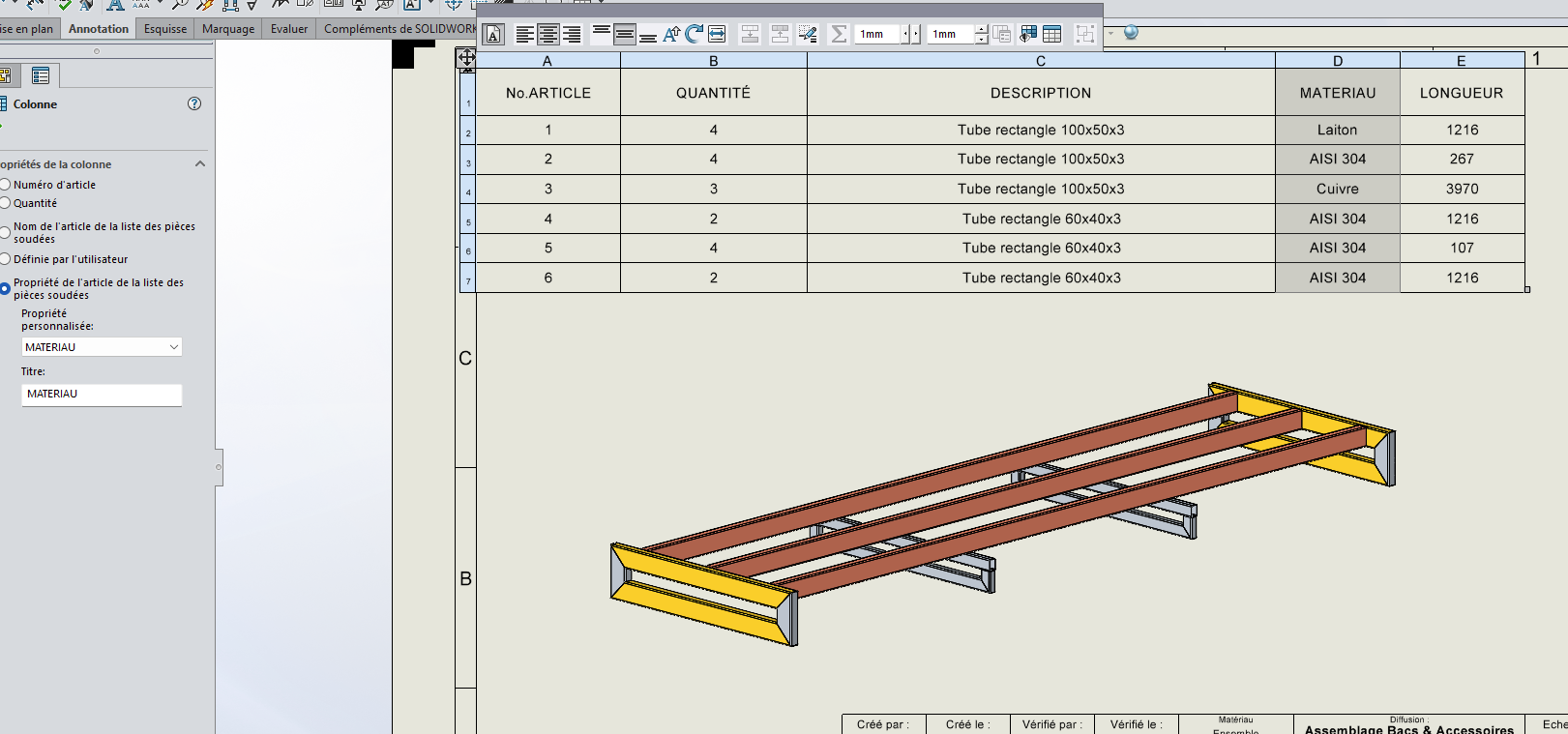Screen dimensions: 1568x734
Task: Click the Colonne help icon
Action: 194,103
